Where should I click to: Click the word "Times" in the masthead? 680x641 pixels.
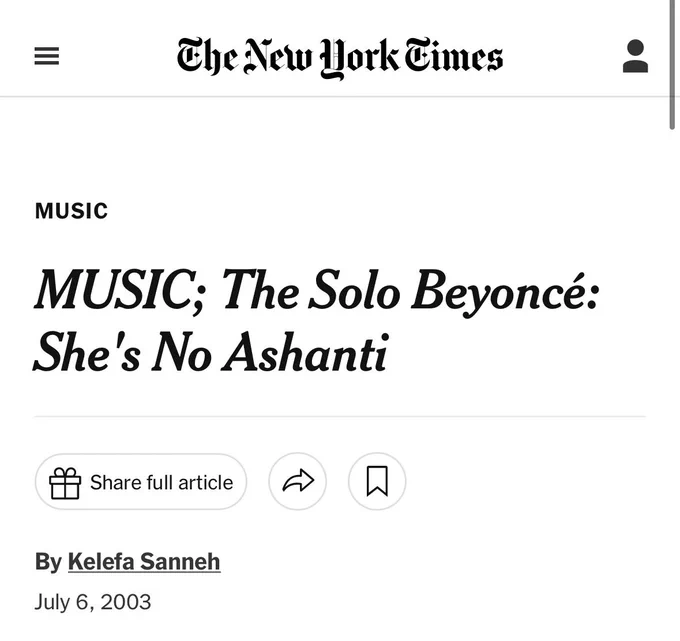coord(454,55)
